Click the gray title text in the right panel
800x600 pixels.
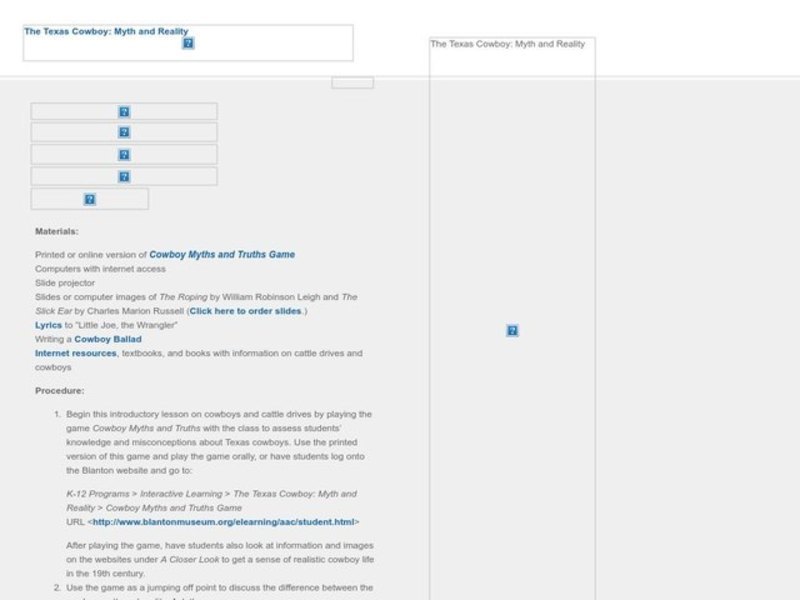pyautogui.click(x=508, y=44)
